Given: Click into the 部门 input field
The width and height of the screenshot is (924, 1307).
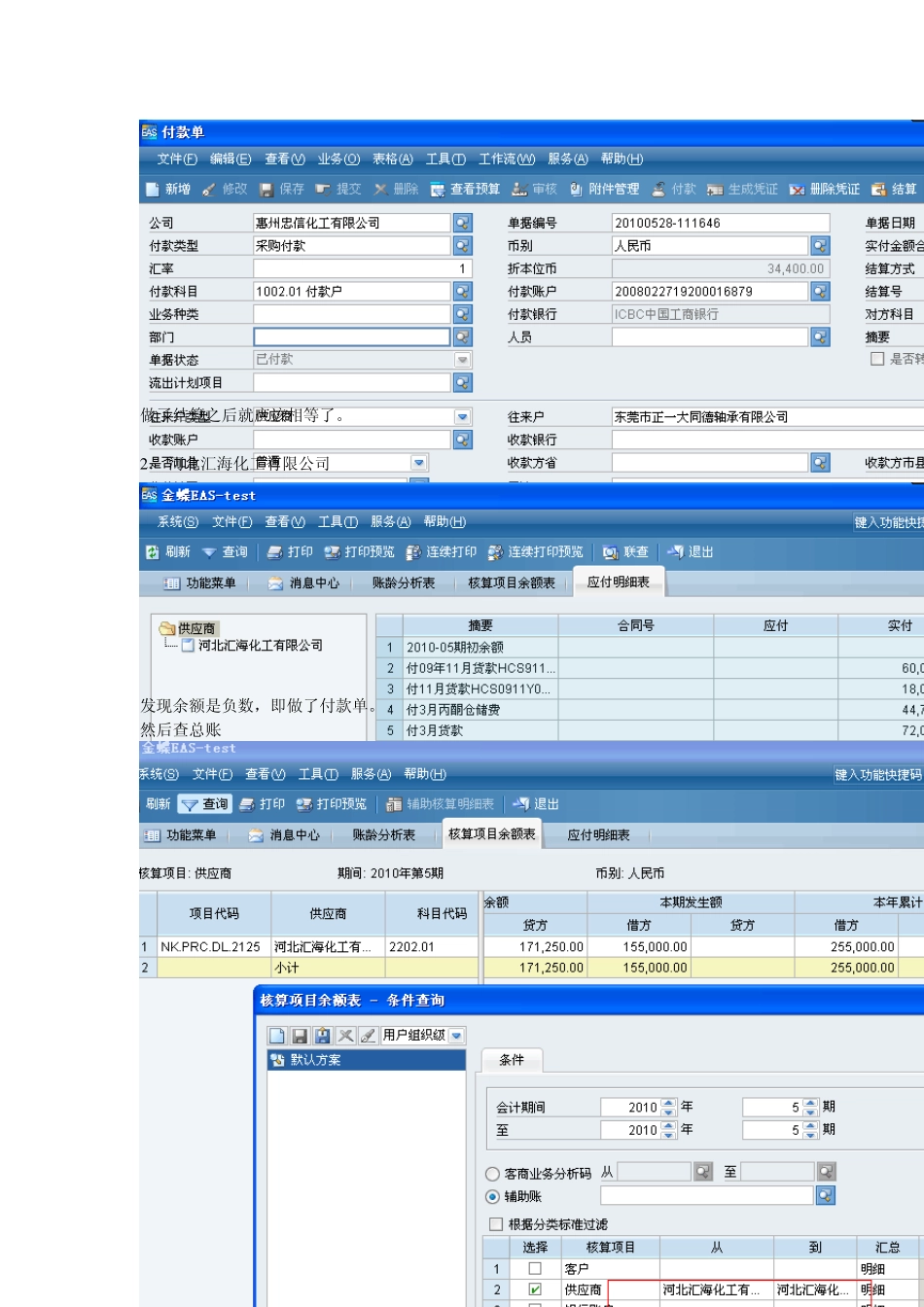Looking at the screenshot, I should pyautogui.click(x=352, y=337).
